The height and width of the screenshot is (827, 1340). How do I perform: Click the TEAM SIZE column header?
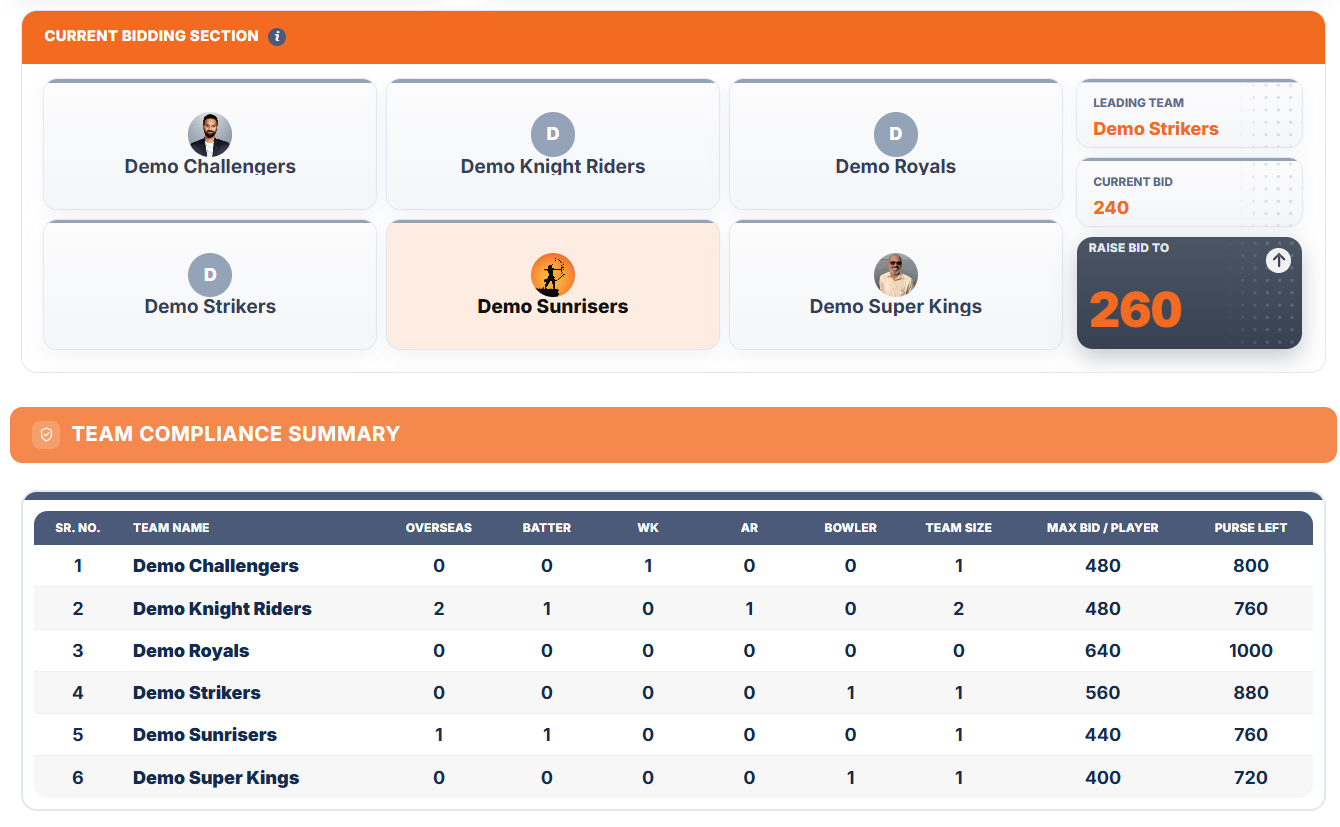tap(958, 528)
